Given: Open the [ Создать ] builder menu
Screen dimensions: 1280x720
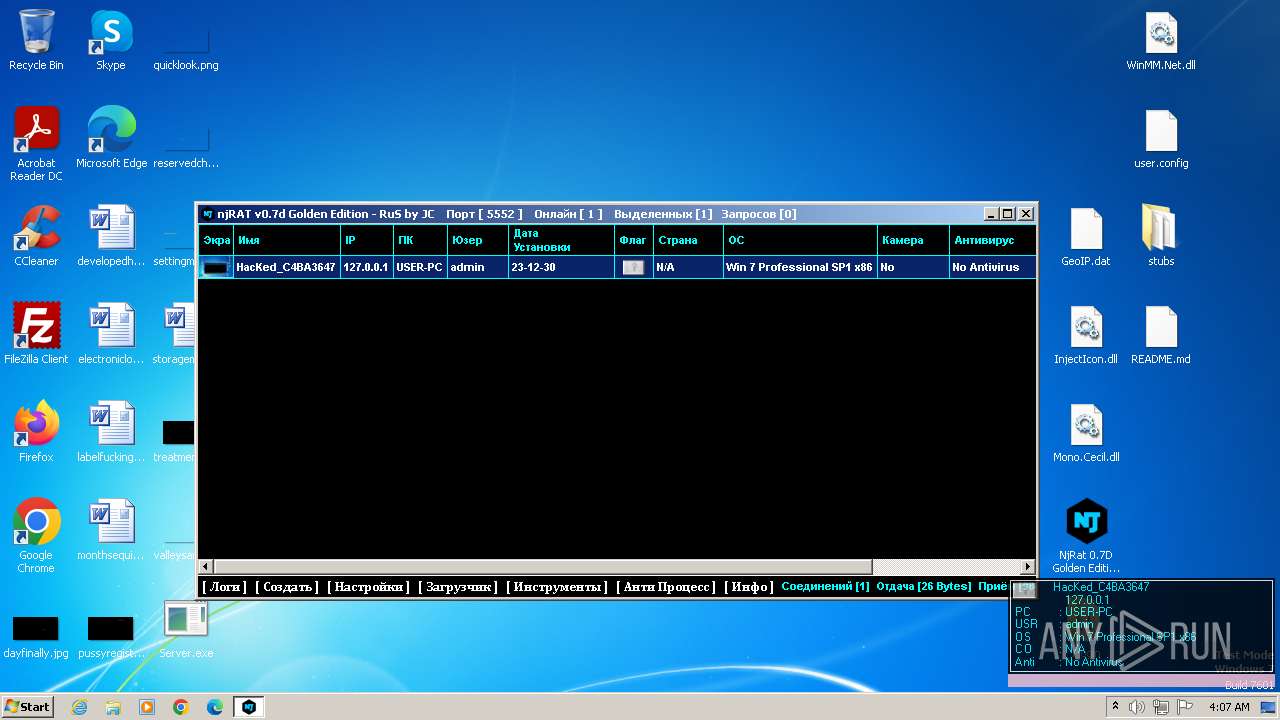Looking at the screenshot, I should [287, 587].
